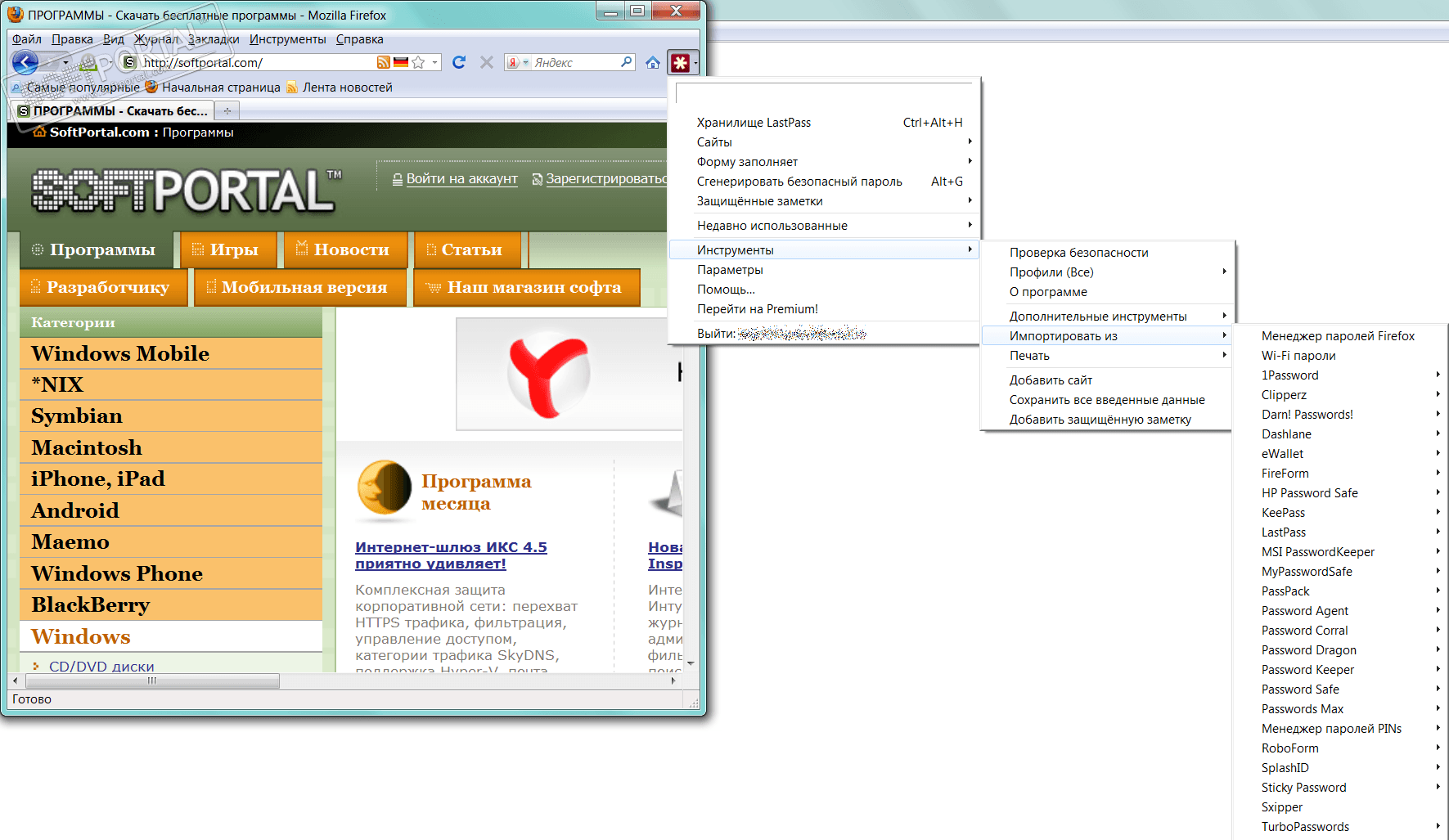Choose Dashlane in the import list

pos(1340,434)
